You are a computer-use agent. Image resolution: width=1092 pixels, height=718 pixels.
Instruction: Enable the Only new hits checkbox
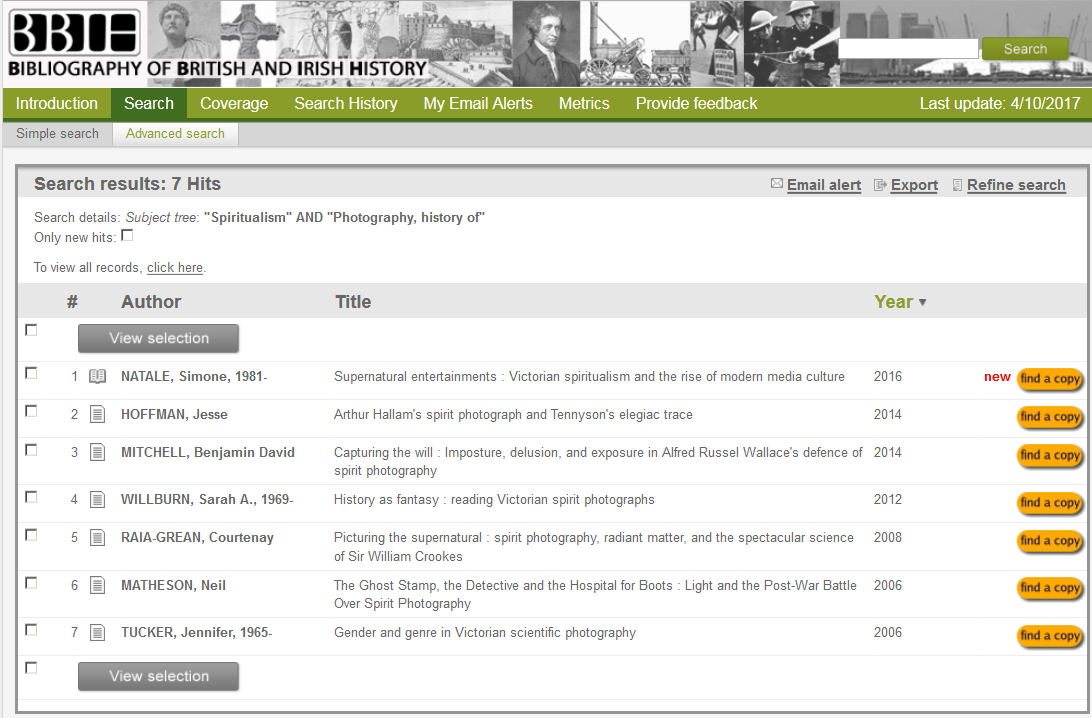(x=127, y=236)
